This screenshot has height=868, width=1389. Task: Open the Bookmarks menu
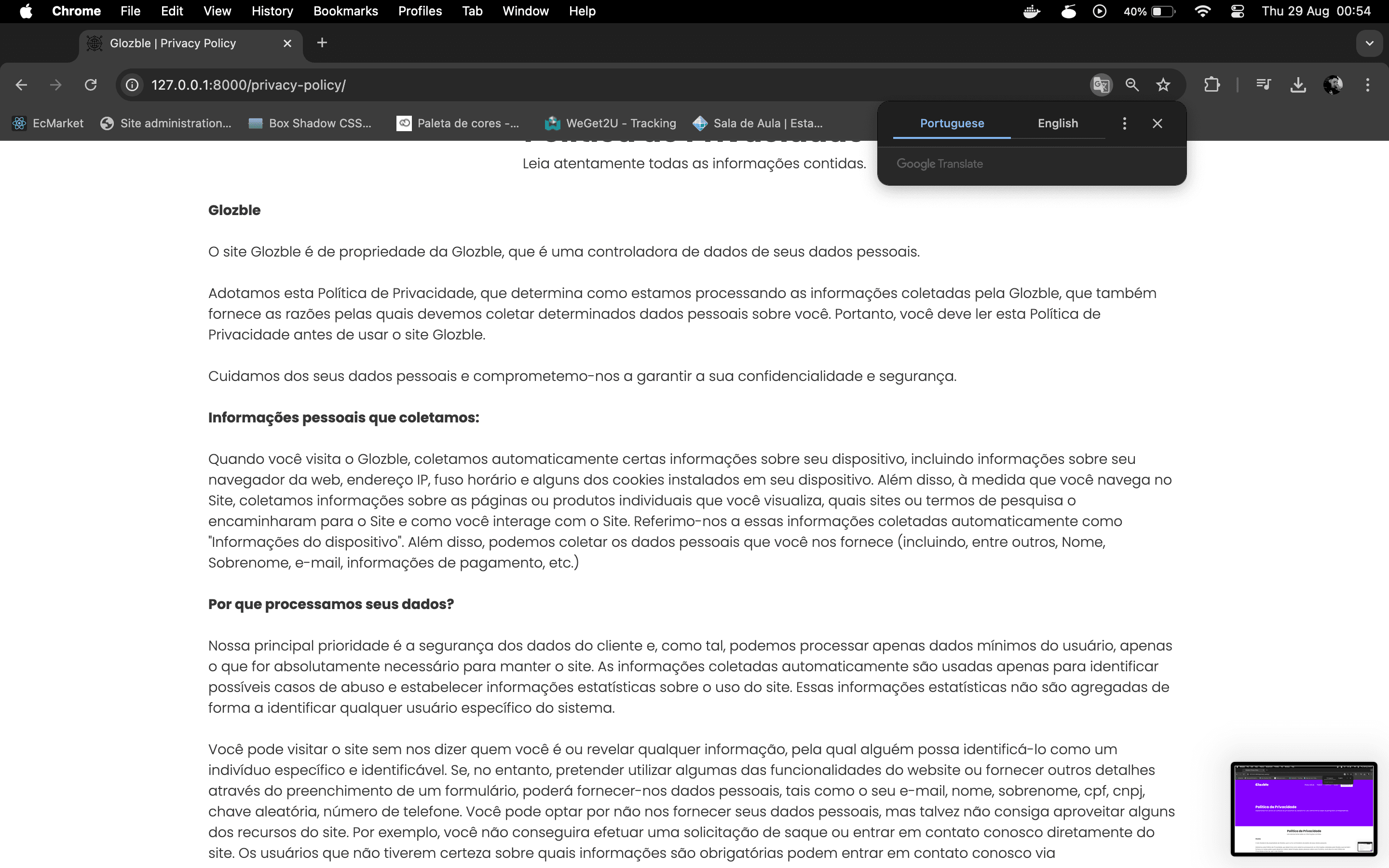pyautogui.click(x=345, y=11)
